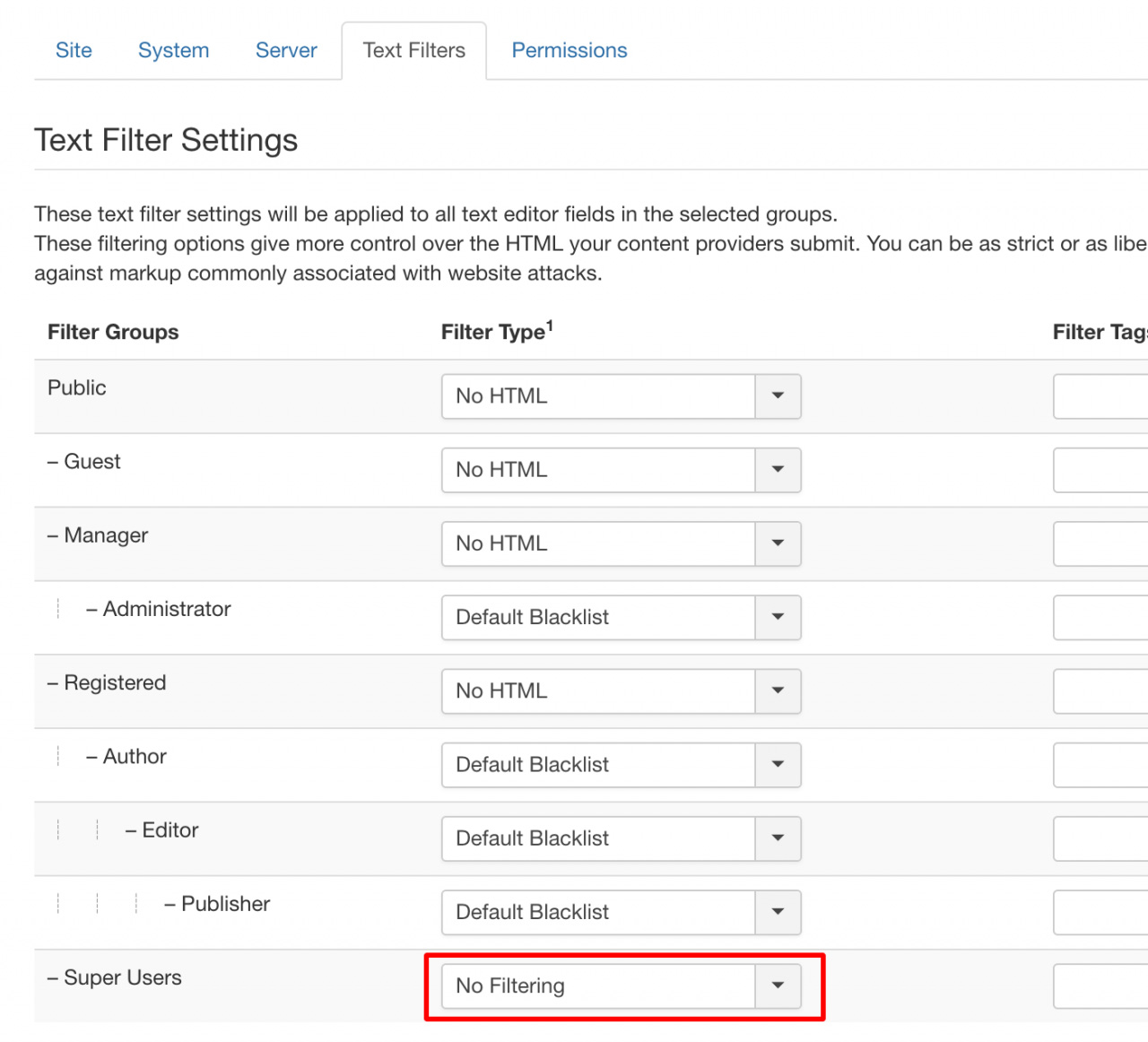Go to the Permissions tab
Image resolution: width=1148 pixels, height=1042 pixels.
point(569,50)
